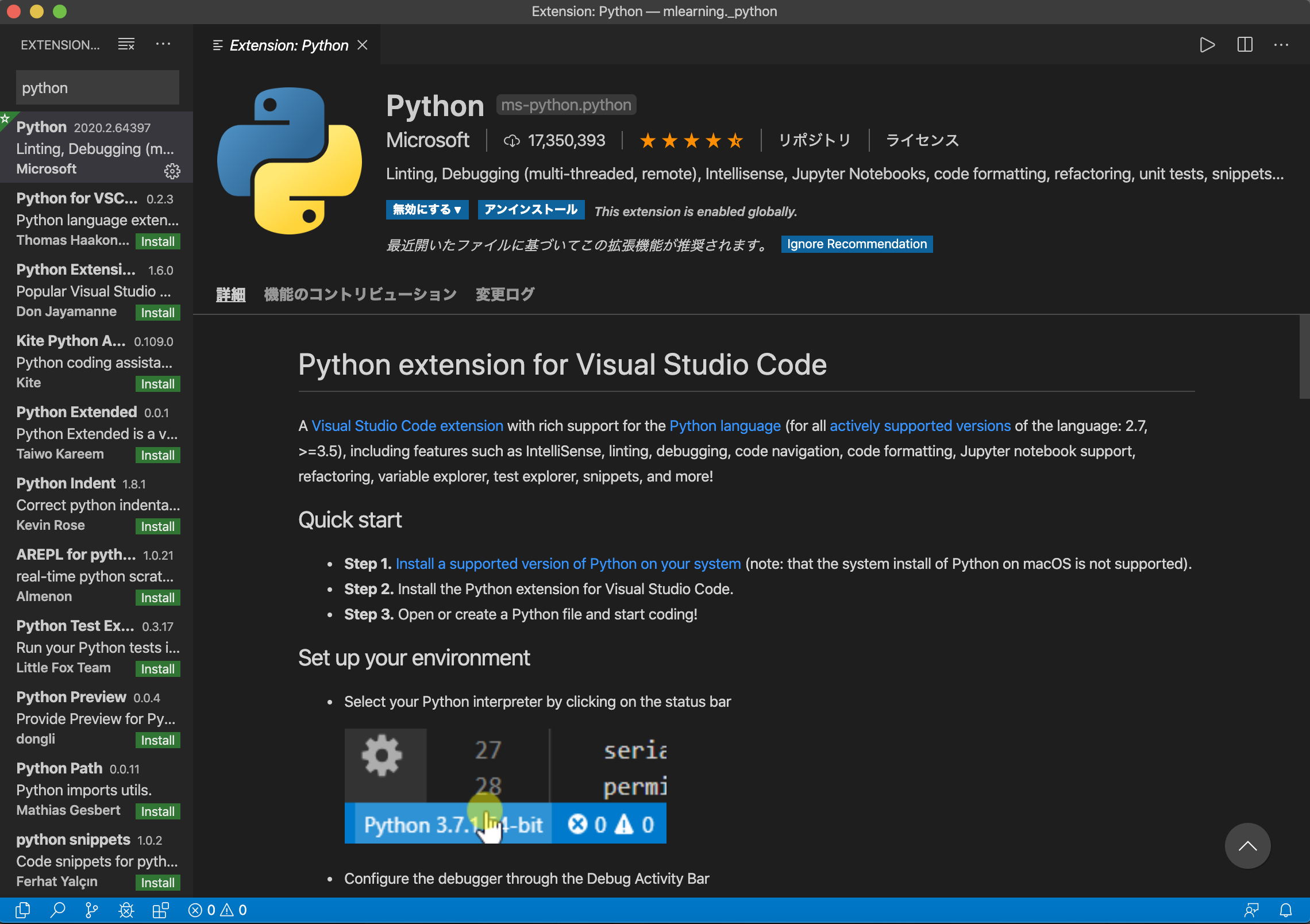The image size is (1310, 924).
Task: Clear extensions search results icon
Action: 126,44
